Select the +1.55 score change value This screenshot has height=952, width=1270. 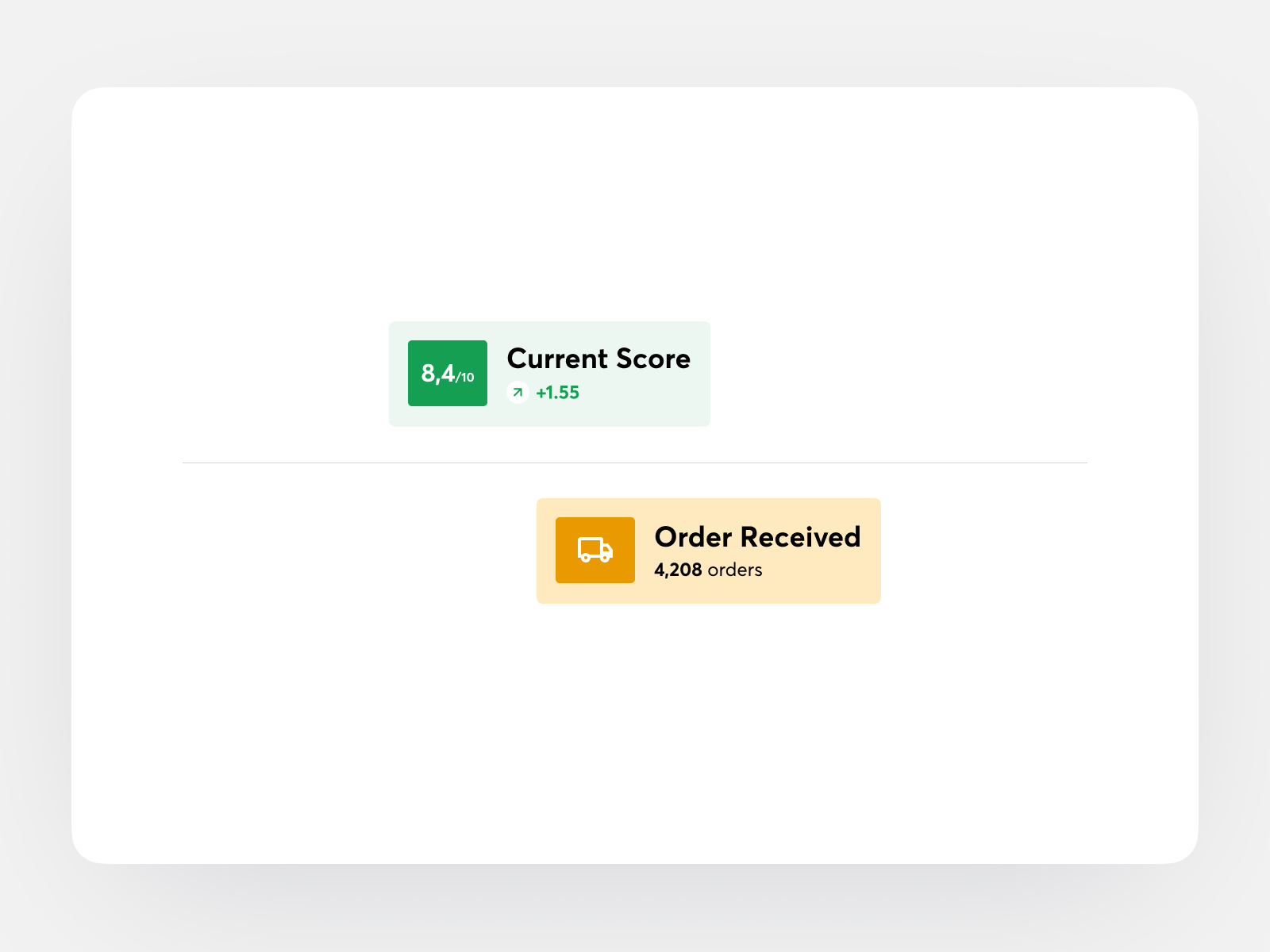point(558,392)
